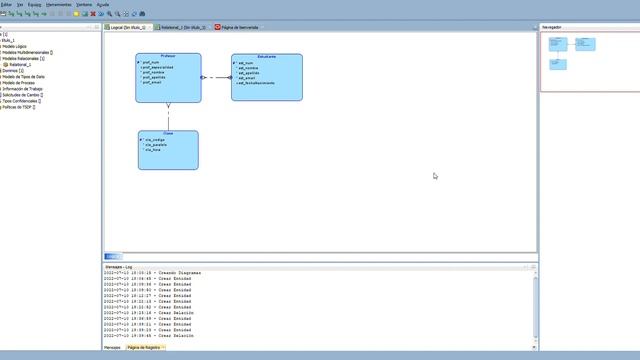Click the cla_codigo attribute in Clase

click(x=155, y=140)
